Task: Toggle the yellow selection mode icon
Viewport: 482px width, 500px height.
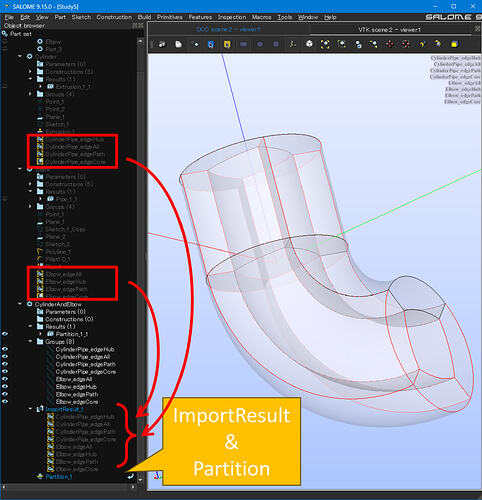Action: 227,44
